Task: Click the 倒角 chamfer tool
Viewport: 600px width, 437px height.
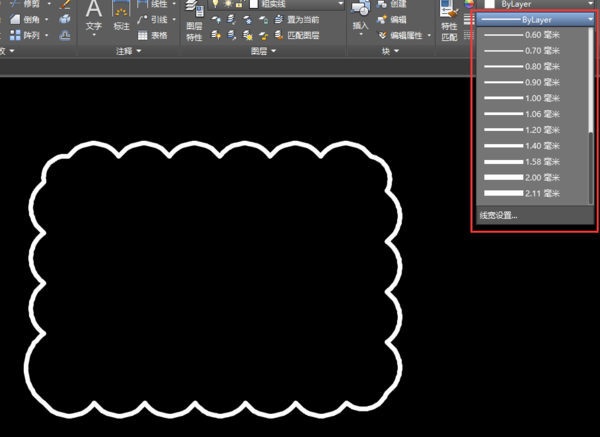Action: [x=32, y=19]
